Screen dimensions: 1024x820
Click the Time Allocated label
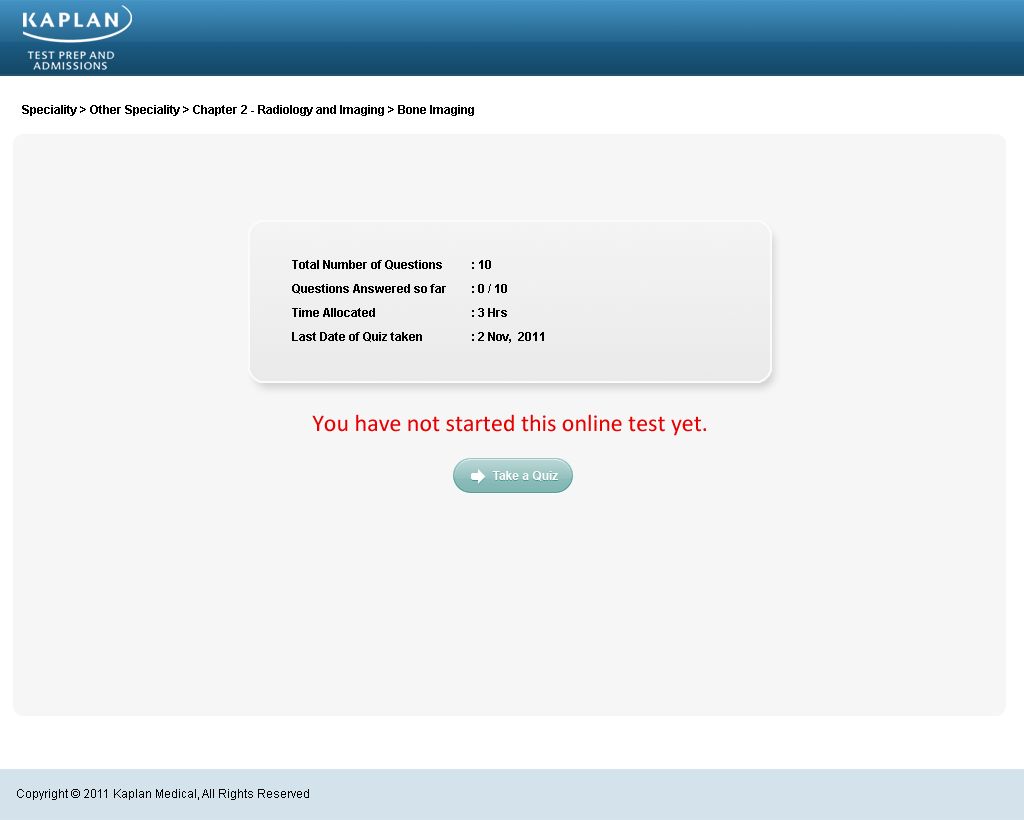(x=333, y=313)
